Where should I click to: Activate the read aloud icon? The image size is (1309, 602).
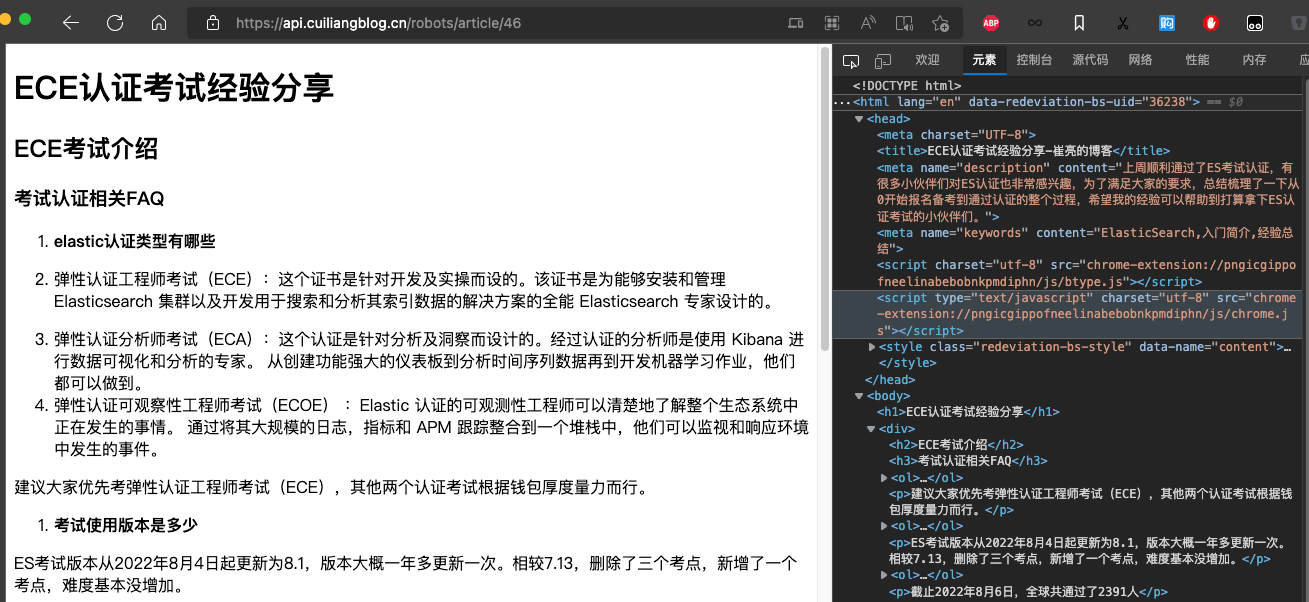(x=868, y=22)
